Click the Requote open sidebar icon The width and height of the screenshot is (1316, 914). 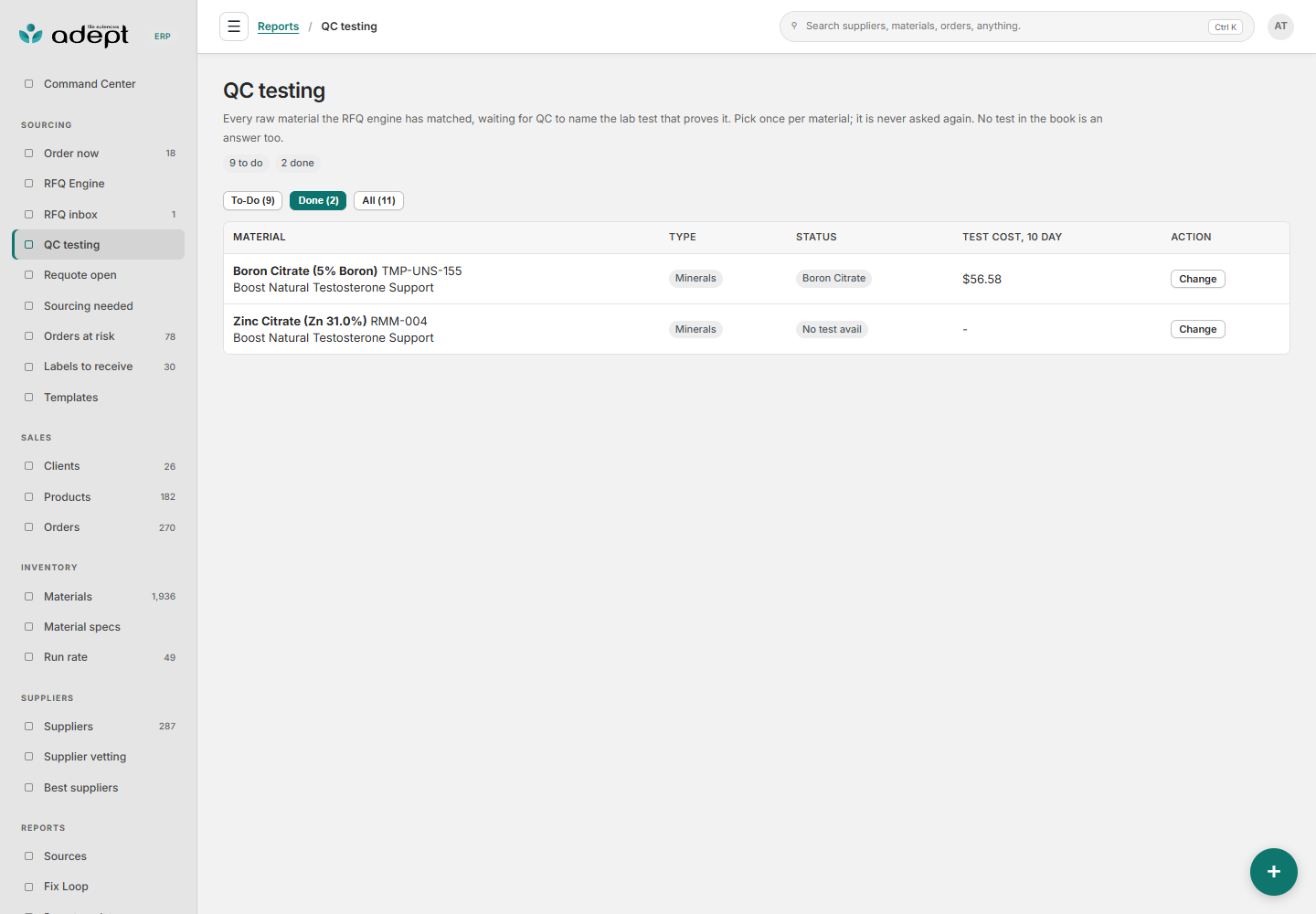click(28, 275)
